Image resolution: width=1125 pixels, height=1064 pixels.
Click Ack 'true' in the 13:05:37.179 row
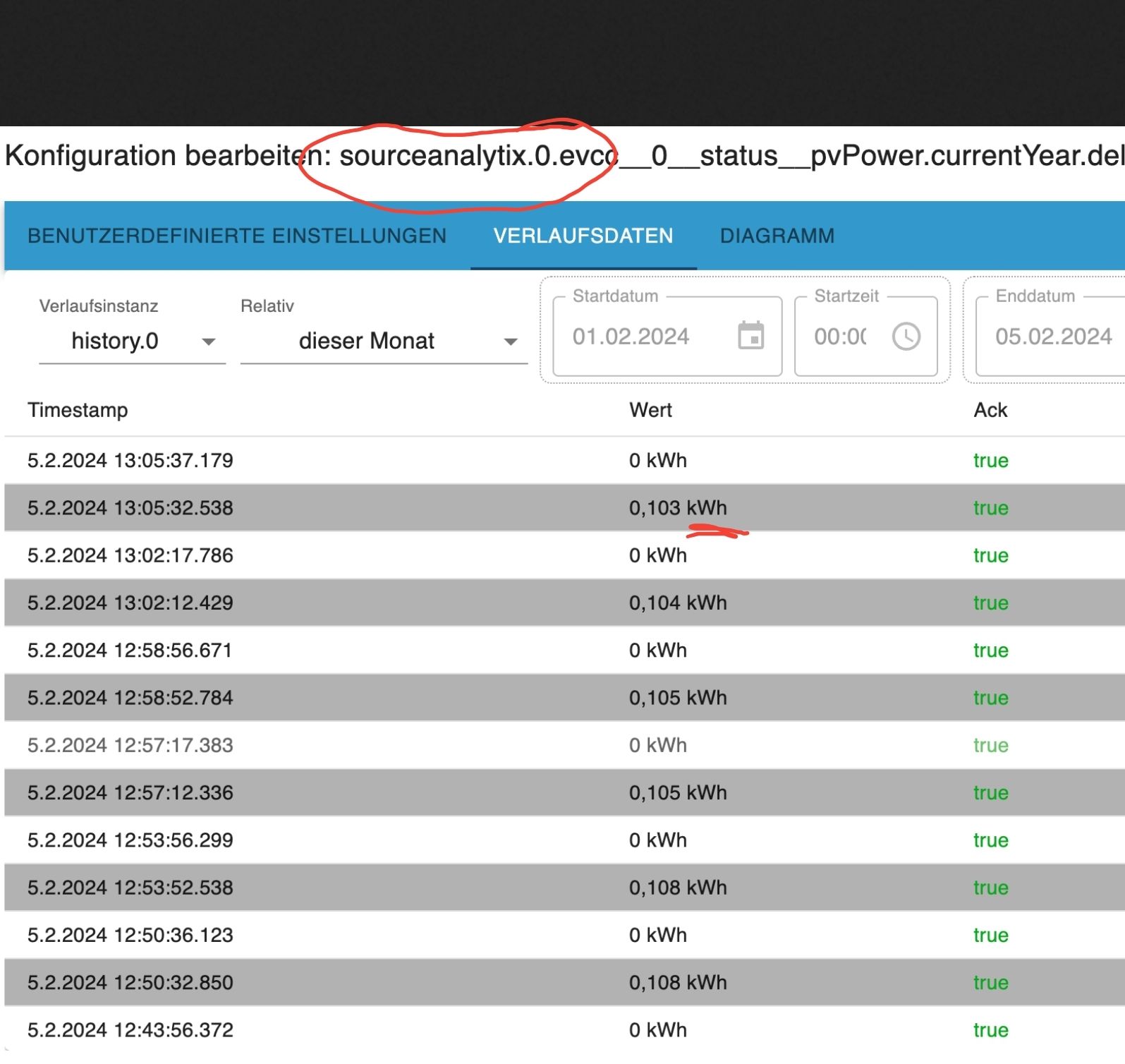(991, 460)
